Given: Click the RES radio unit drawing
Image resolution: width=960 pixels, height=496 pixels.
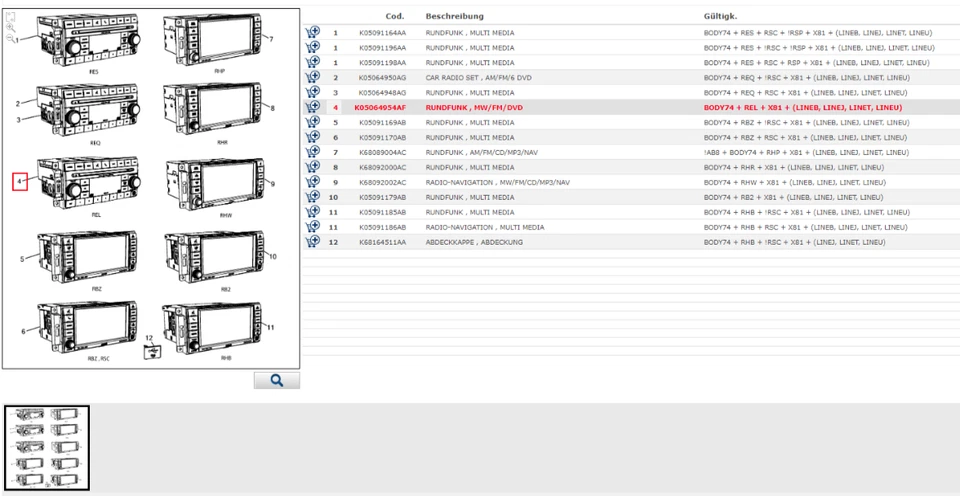Looking at the screenshot, I should (x=89, y=40).
